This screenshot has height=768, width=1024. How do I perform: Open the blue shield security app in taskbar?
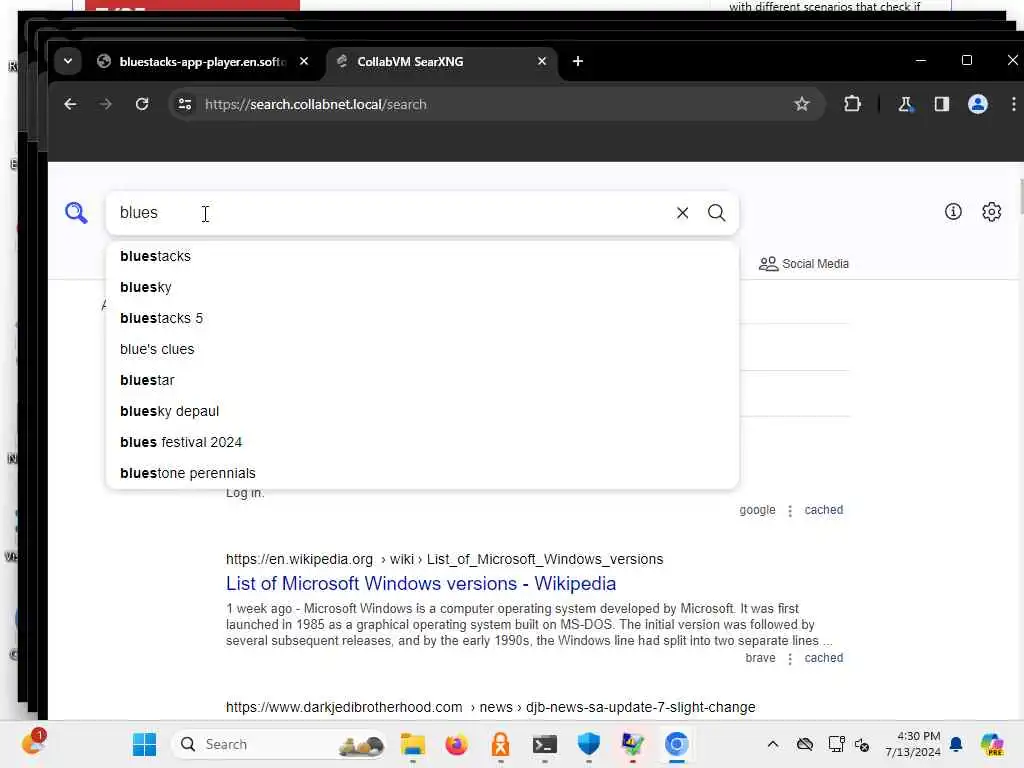coord(588,744)
